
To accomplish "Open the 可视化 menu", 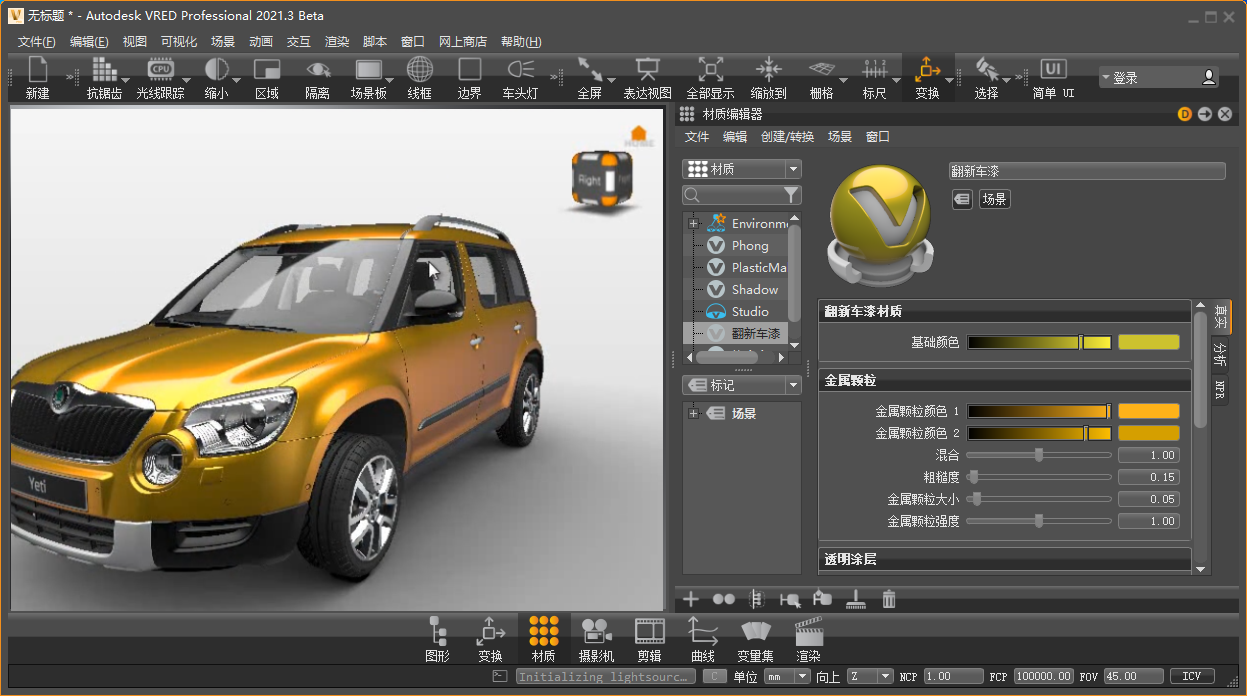I will point(179,41).
